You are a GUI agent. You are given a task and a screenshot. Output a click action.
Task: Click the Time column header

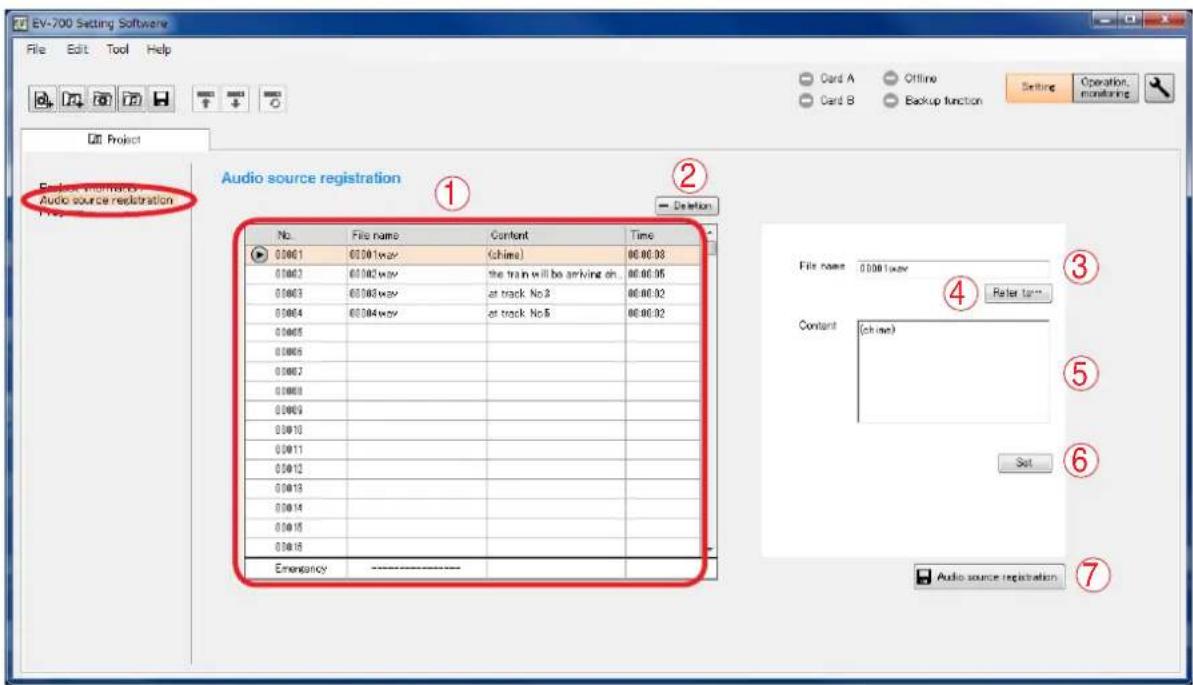pyautogui.click(x=663, y=235)
